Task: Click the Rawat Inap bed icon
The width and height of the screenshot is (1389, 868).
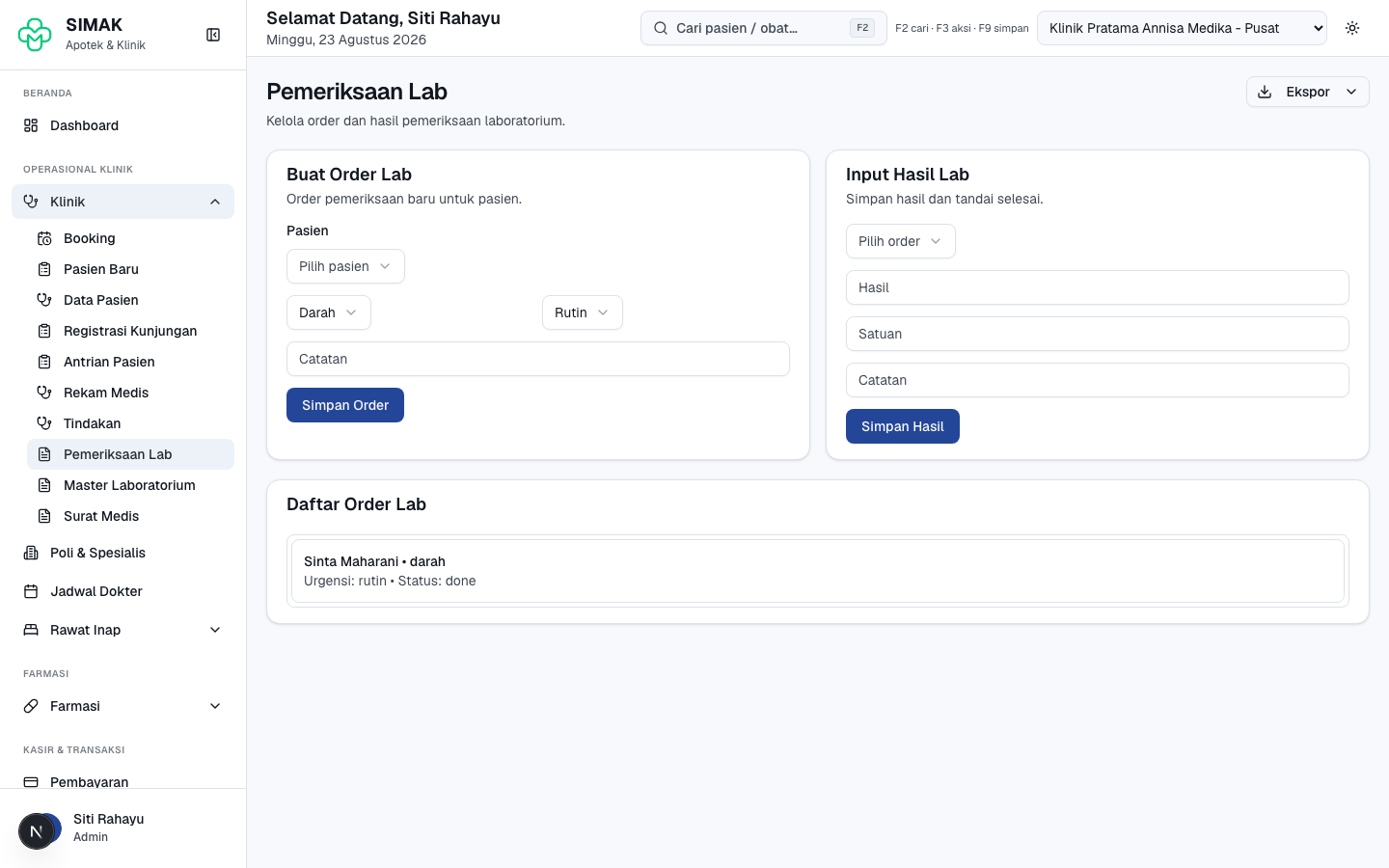Action: coord(31,630)
